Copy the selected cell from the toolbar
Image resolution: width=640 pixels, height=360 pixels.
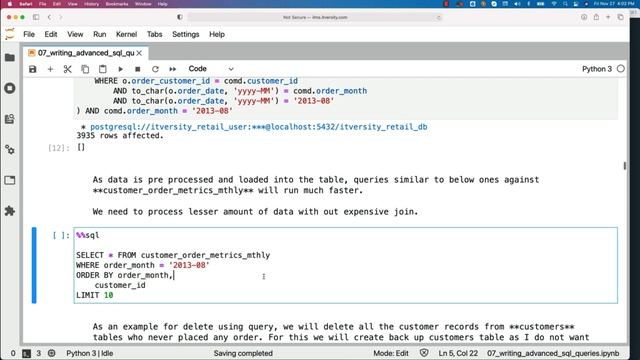[x=85, y=69]
